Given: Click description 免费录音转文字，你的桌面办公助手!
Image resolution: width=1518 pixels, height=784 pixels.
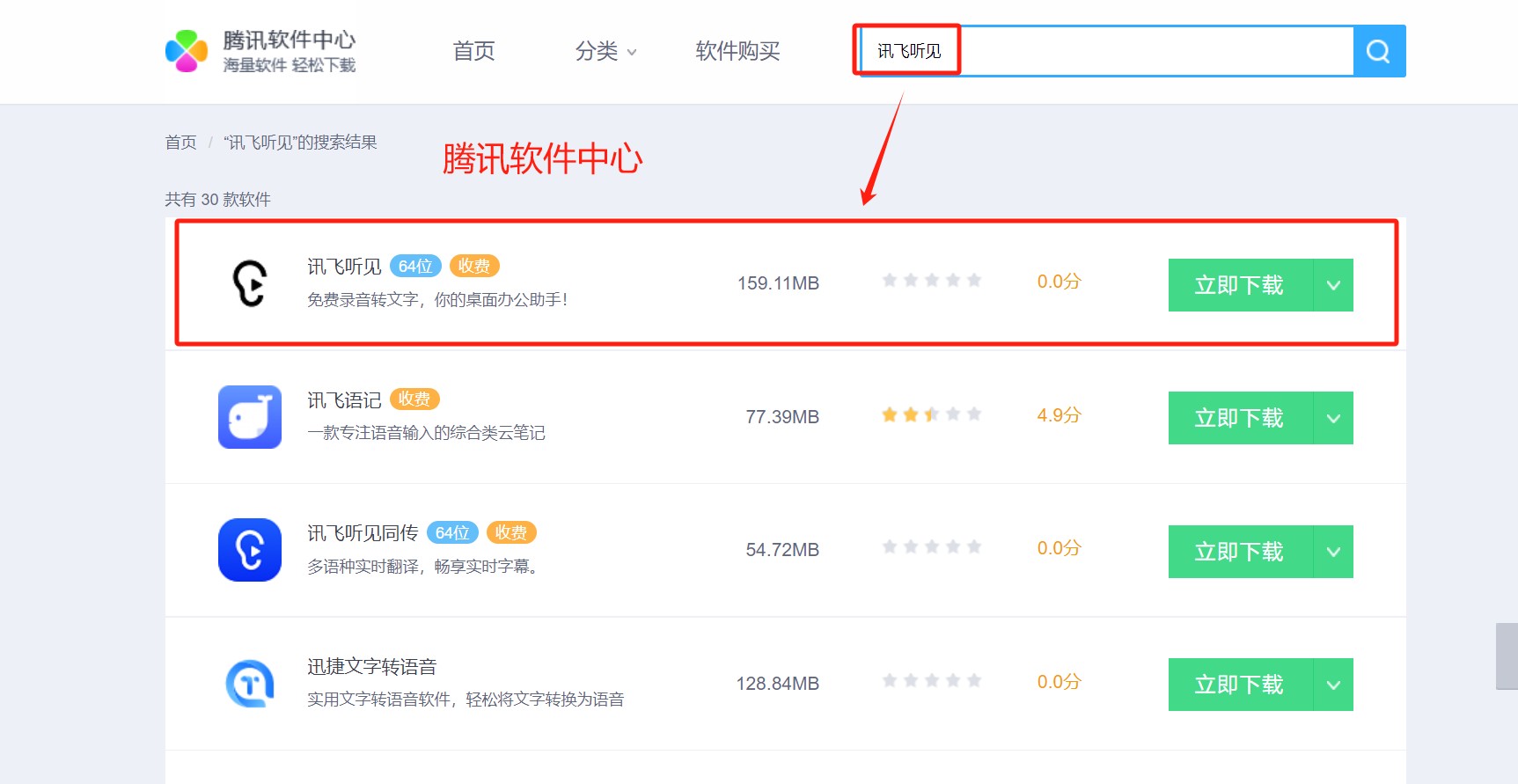Looking at the screenshot, I should pyautogui.click(x=437, y=300).
